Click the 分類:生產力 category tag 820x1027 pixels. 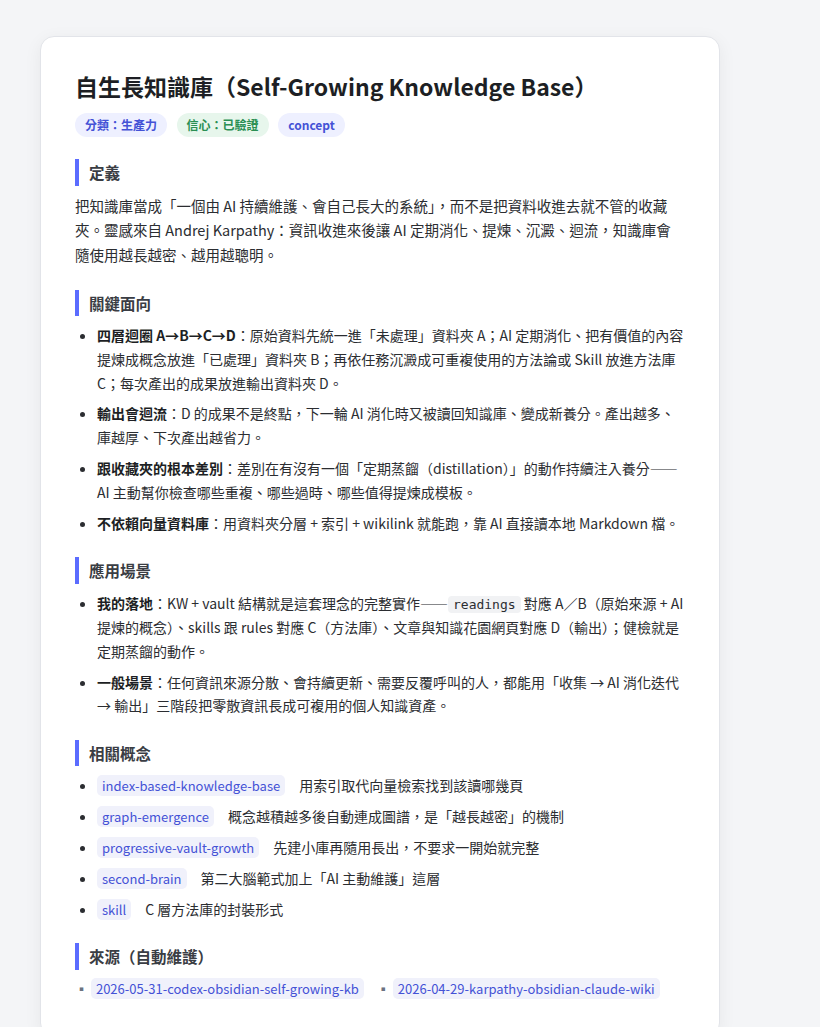coord(121,125)
